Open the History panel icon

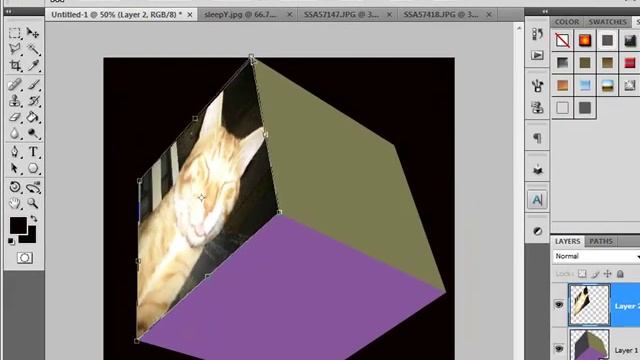click(x=537, y=34)
